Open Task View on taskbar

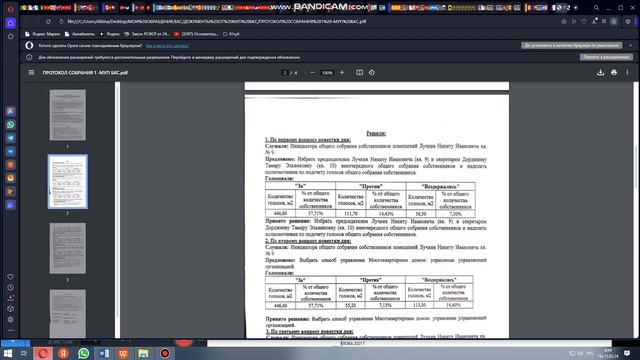(24, 353)
